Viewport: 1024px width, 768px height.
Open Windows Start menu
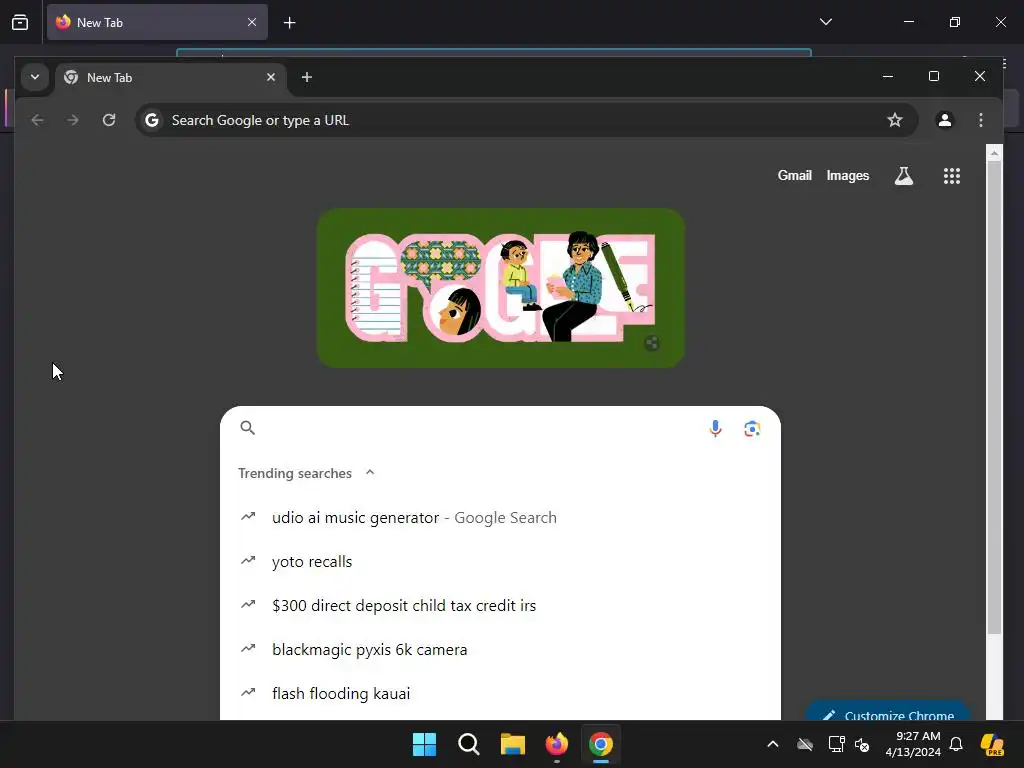(x=424, y=744)
